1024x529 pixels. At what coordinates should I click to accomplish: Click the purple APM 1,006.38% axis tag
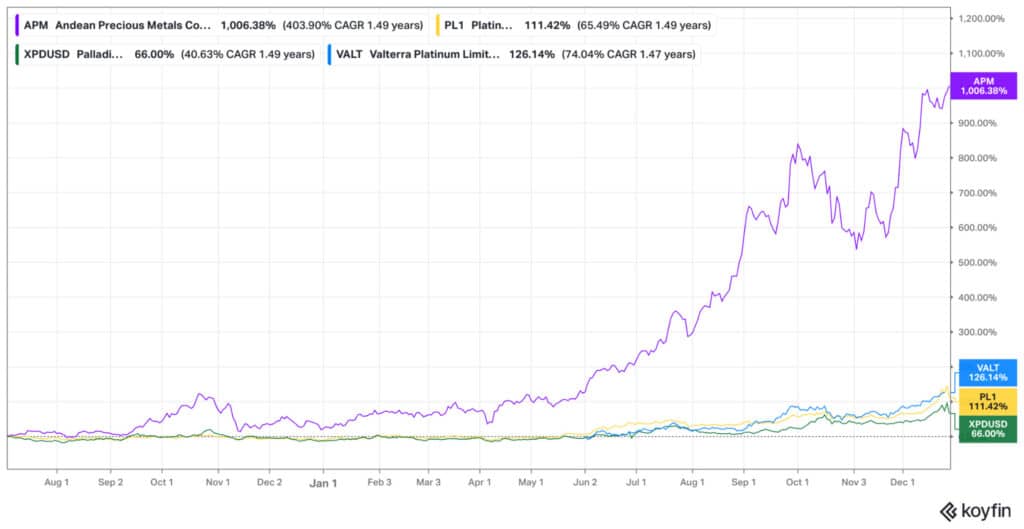(987, 85)
